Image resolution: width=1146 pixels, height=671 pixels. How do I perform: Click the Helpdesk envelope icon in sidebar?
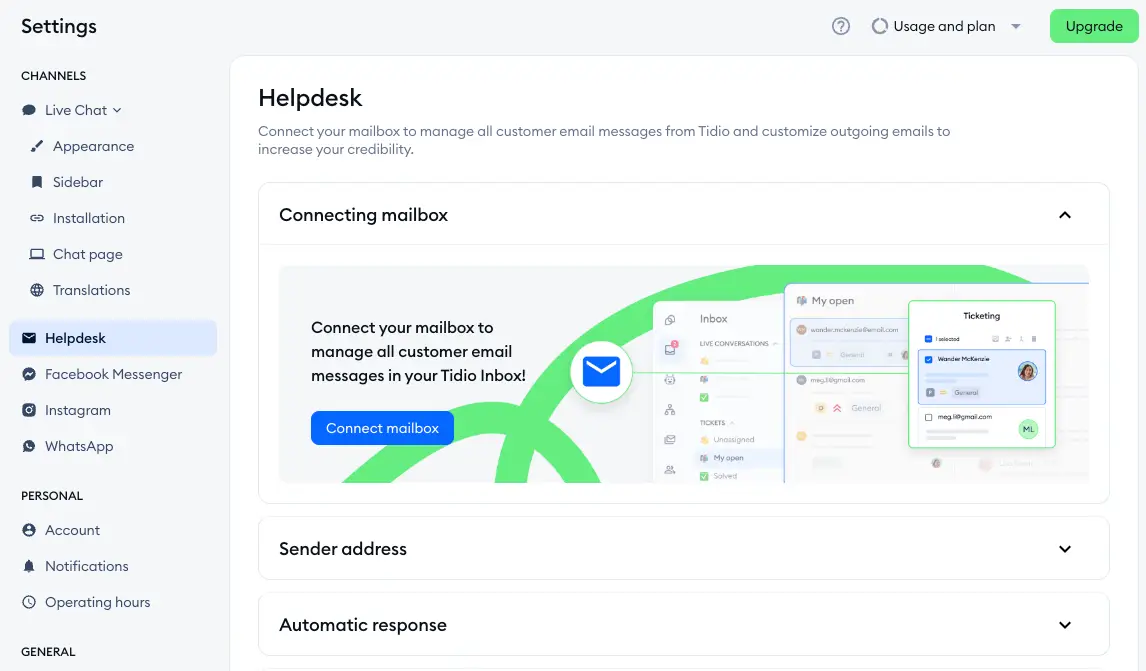[x=29, y=338]
